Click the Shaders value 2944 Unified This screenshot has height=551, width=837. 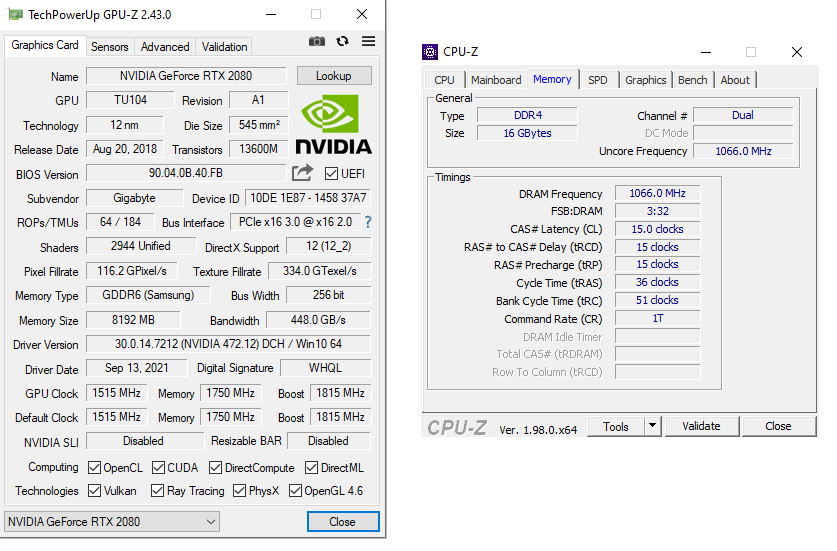point(140,246)
